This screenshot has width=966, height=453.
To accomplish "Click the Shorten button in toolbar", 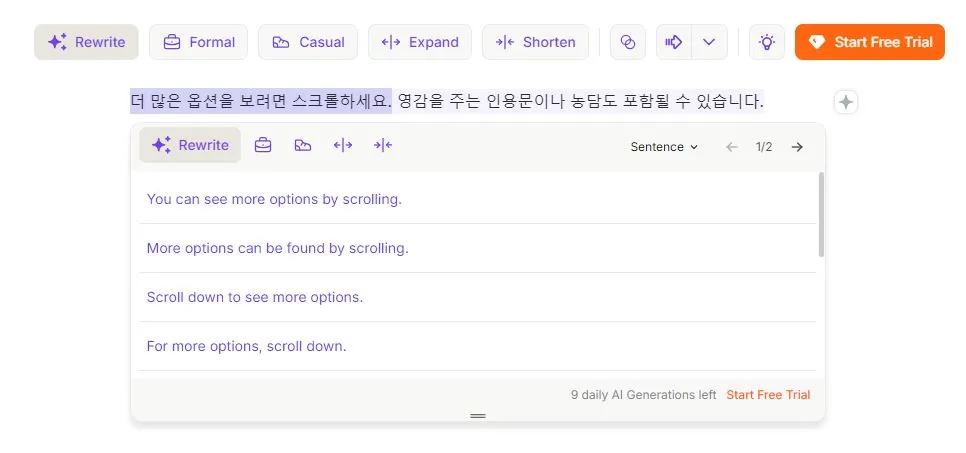I will click(x=535, y=42).
